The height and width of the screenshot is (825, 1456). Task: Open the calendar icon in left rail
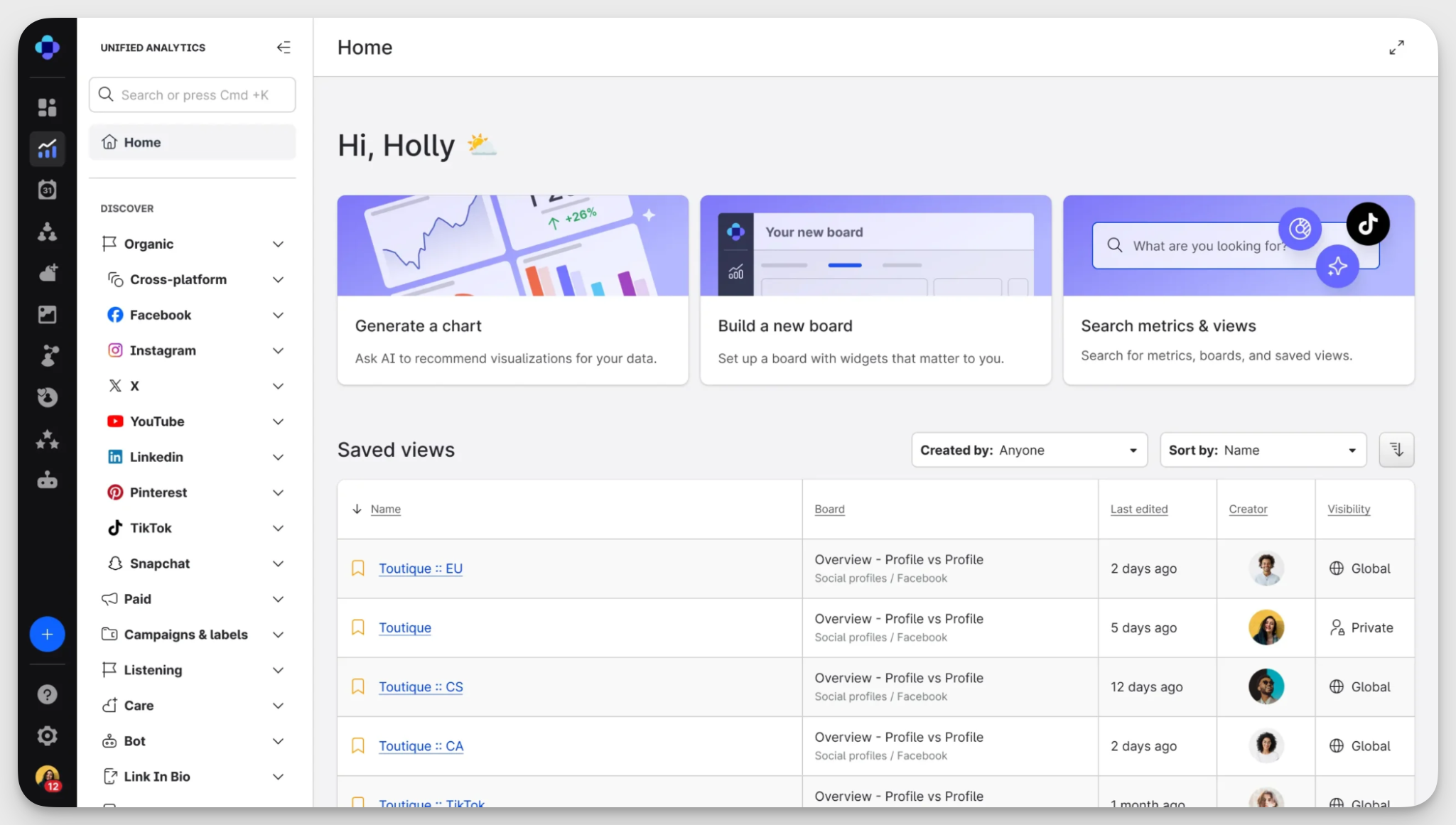tap(47, 190)
